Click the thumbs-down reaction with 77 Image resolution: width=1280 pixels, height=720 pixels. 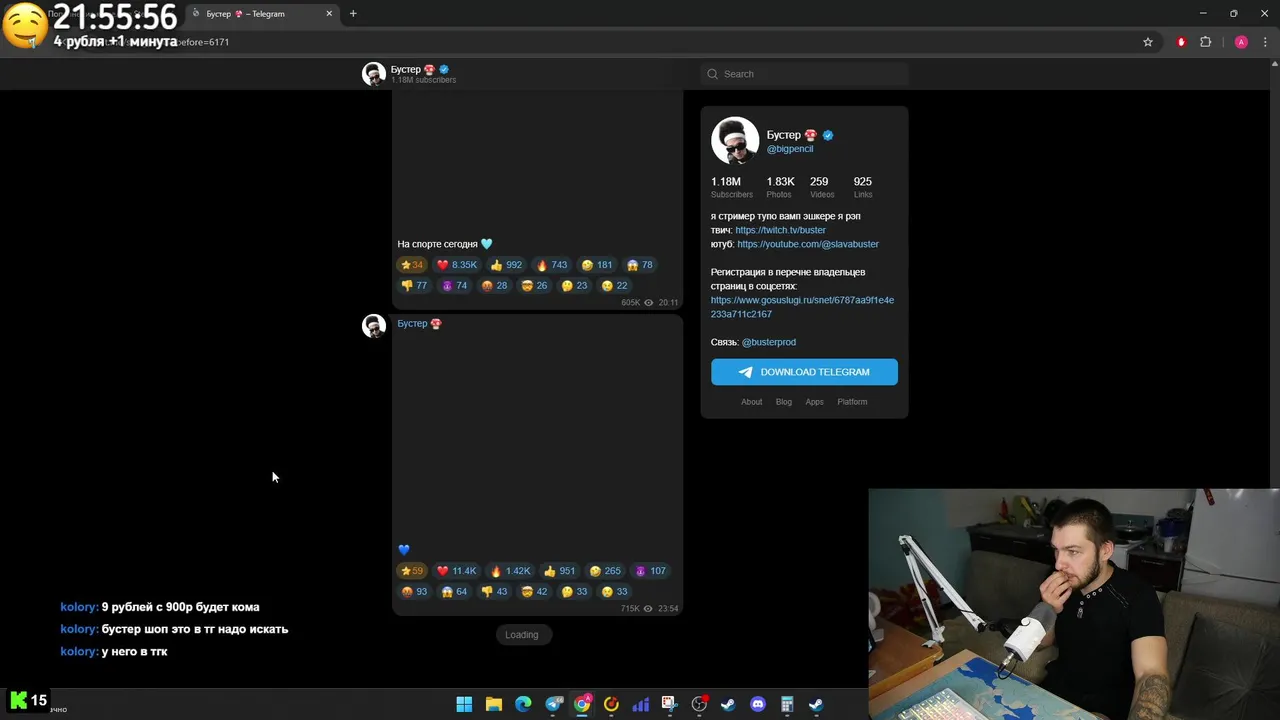point(414,286)
